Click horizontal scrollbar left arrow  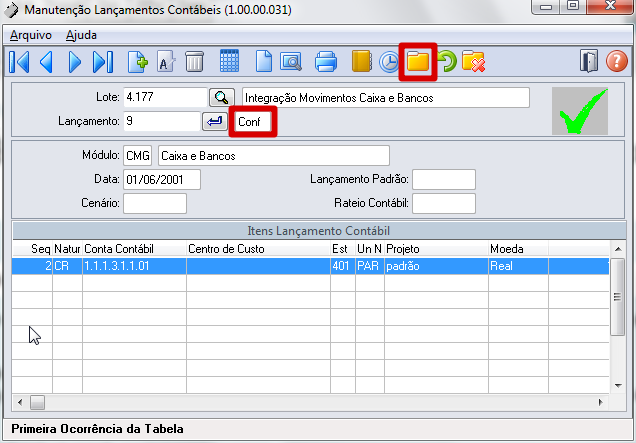20,402
